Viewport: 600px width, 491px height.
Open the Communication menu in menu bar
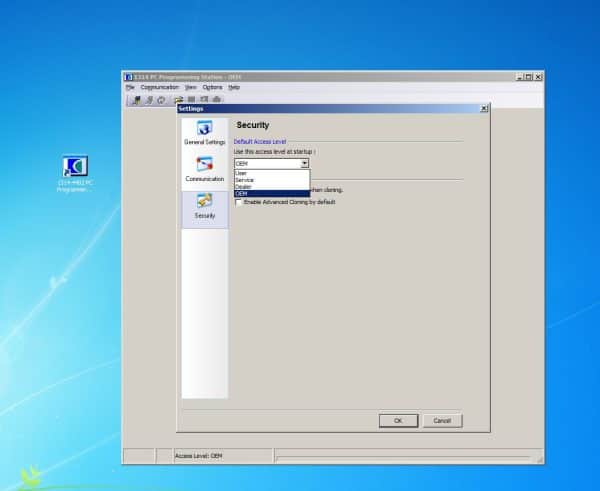pyautogui.click(x=160, y=87)
